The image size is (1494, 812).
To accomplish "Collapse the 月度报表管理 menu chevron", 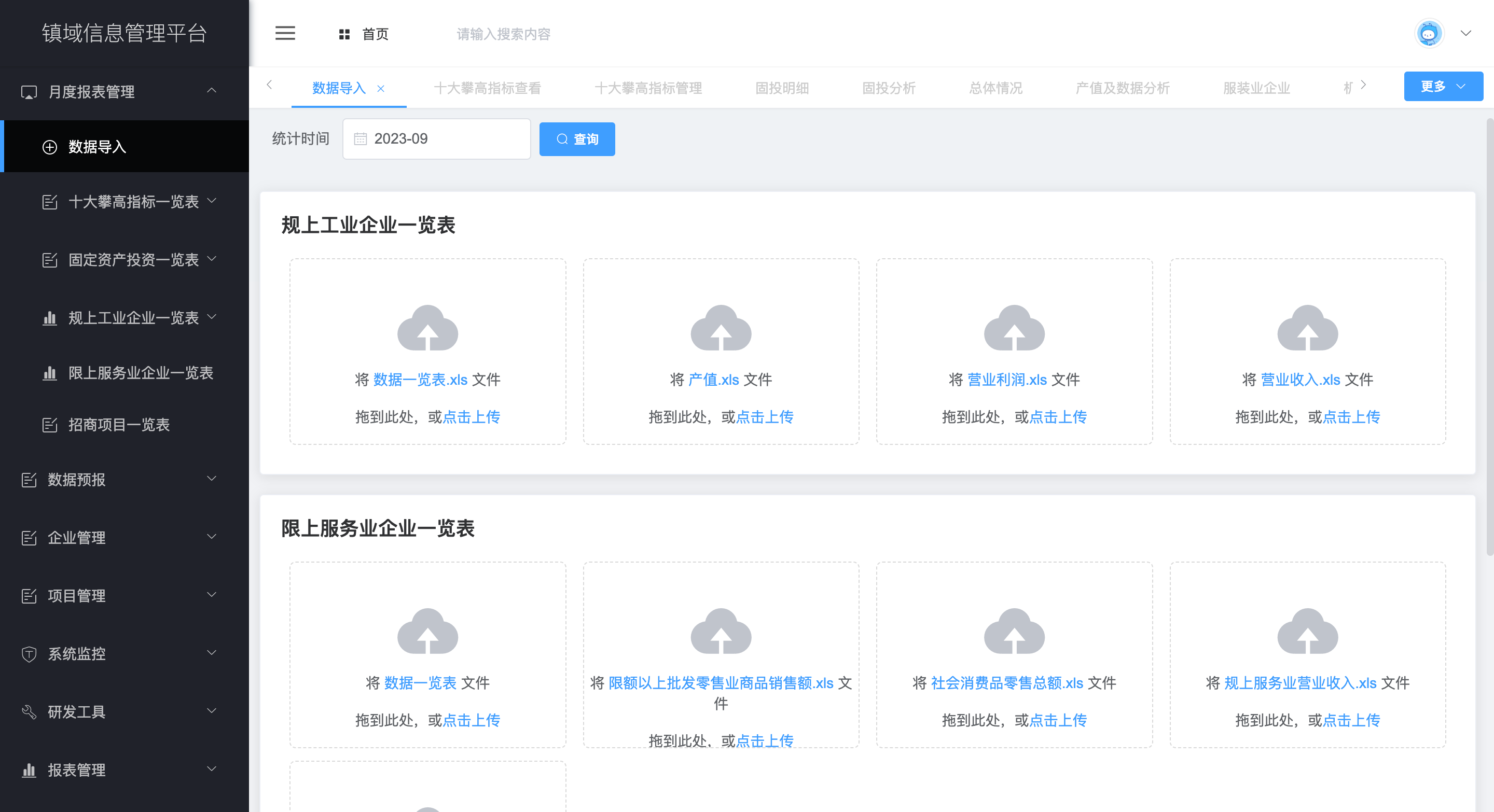I will pos(212,90).
